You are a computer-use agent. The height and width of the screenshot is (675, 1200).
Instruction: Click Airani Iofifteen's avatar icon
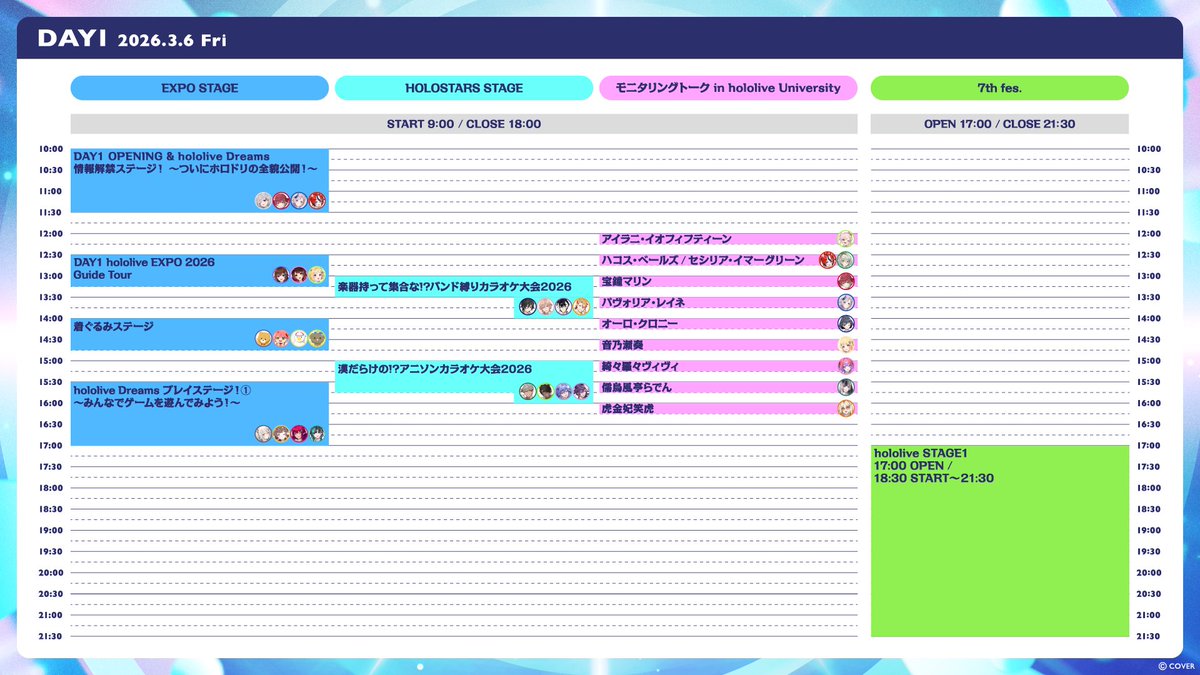[845, 239]
